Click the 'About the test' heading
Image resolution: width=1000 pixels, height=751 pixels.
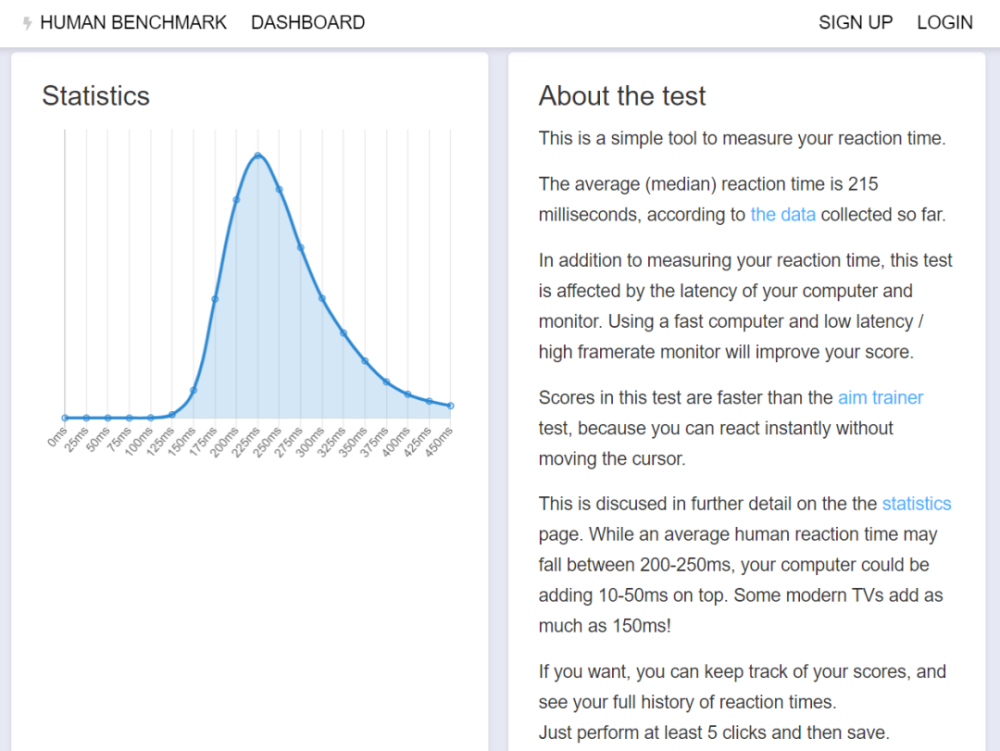[622, 96]
